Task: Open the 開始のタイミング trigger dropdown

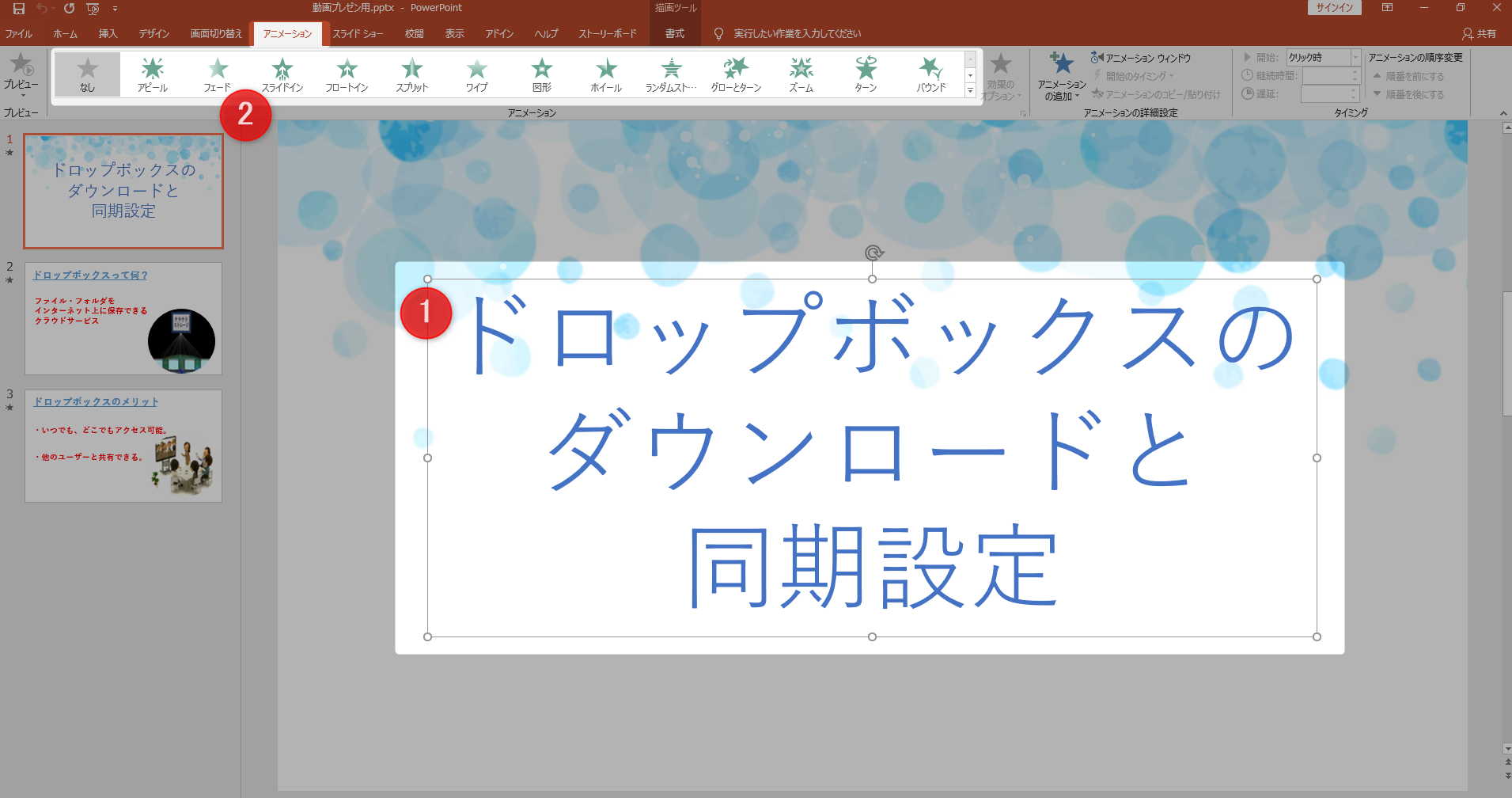Action: click(1134, 76)
